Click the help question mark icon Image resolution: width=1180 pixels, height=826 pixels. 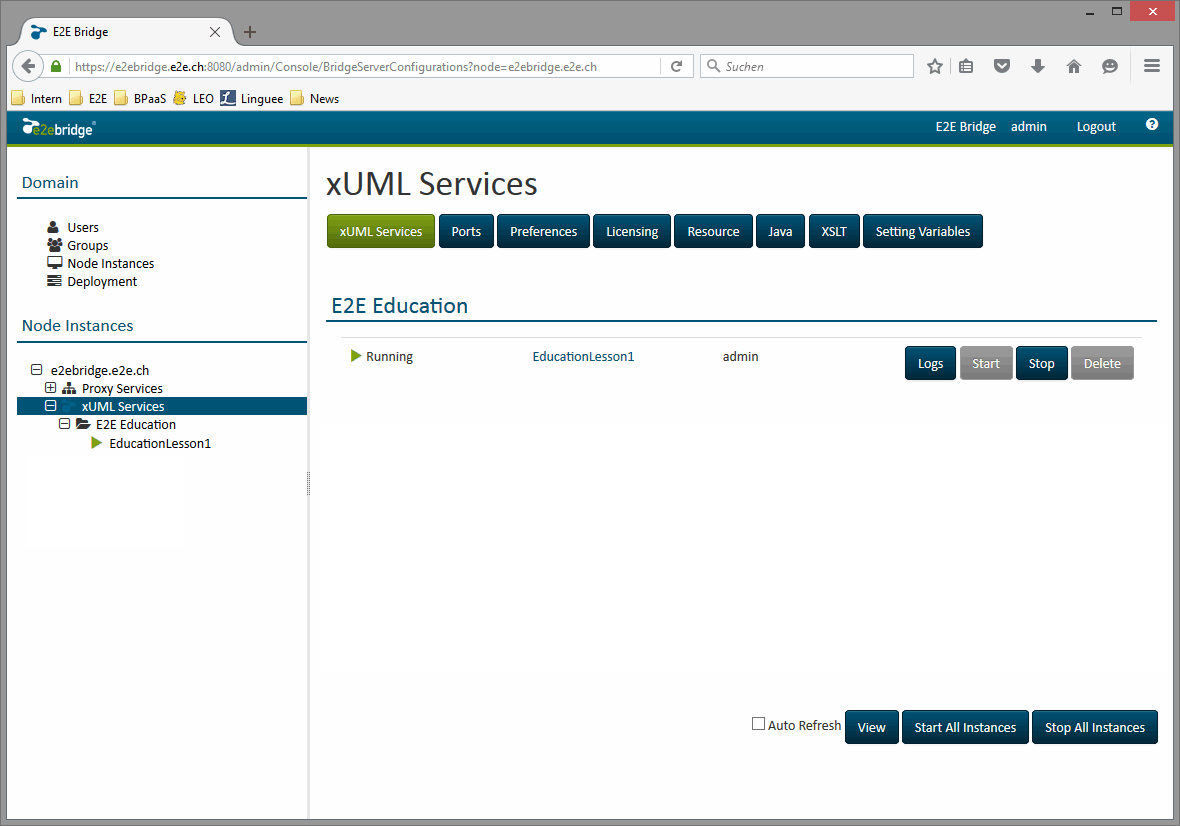1152,126
